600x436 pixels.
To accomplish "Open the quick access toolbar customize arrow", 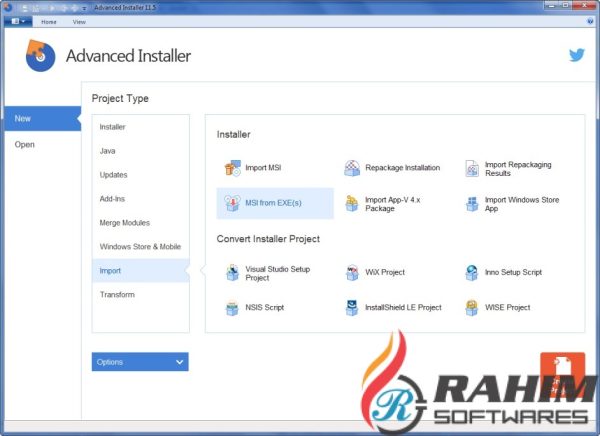I will click(x=84, y=8).
